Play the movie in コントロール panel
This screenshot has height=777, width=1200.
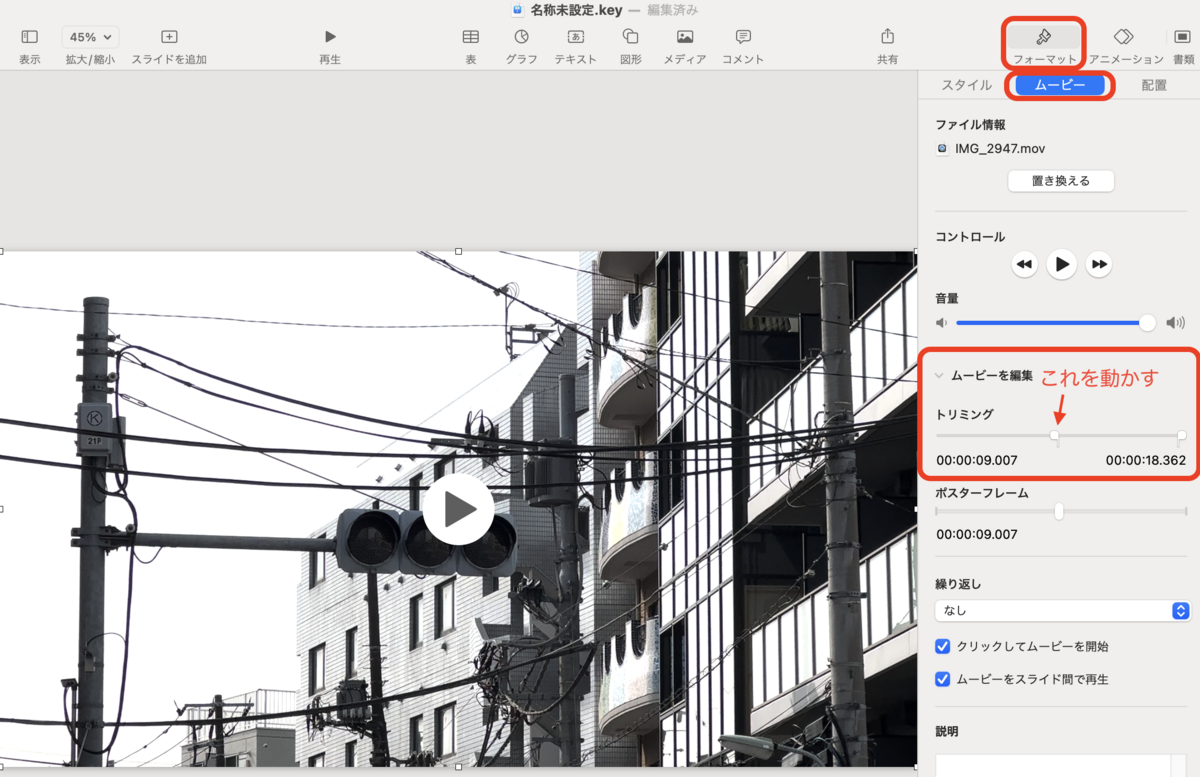click(x=1061, y=265)
